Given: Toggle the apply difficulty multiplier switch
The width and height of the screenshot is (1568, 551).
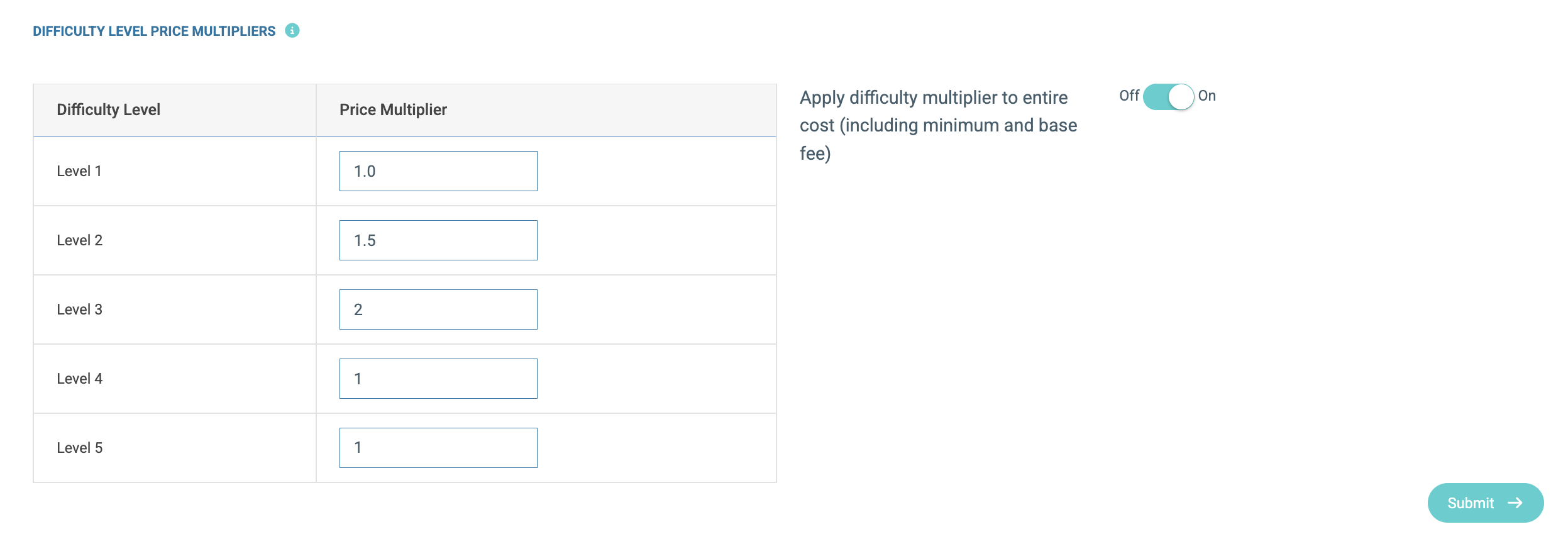Looking at the screenshot, I should (1168, 97).
